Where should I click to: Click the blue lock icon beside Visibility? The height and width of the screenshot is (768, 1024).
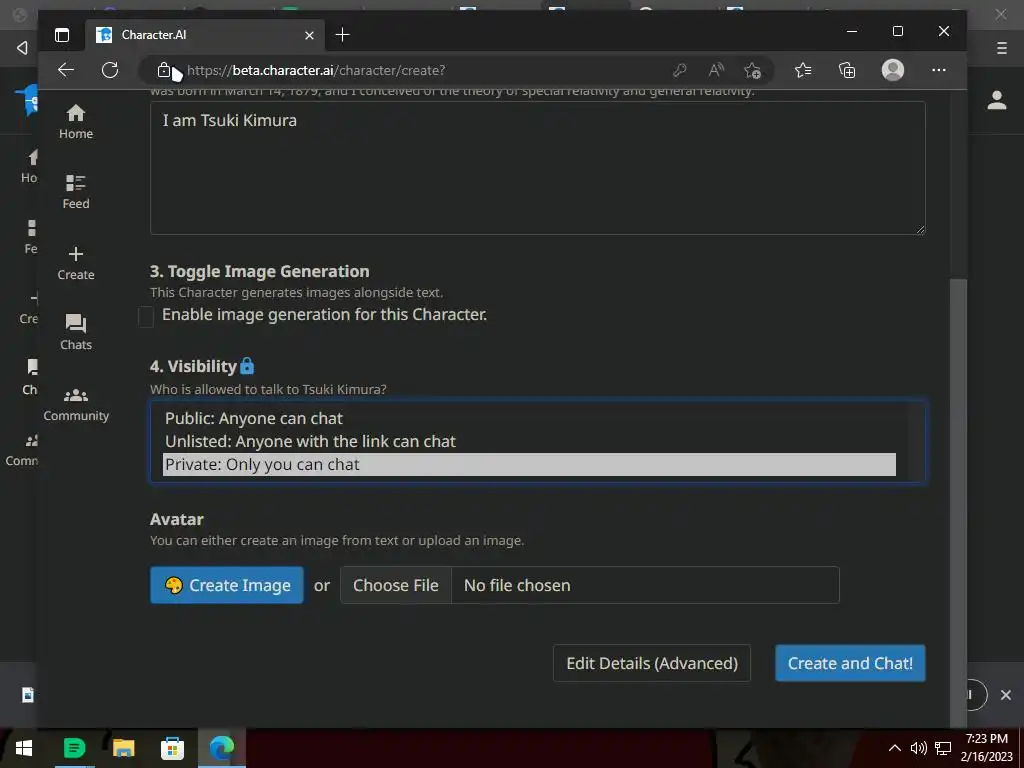click(247, 366)
